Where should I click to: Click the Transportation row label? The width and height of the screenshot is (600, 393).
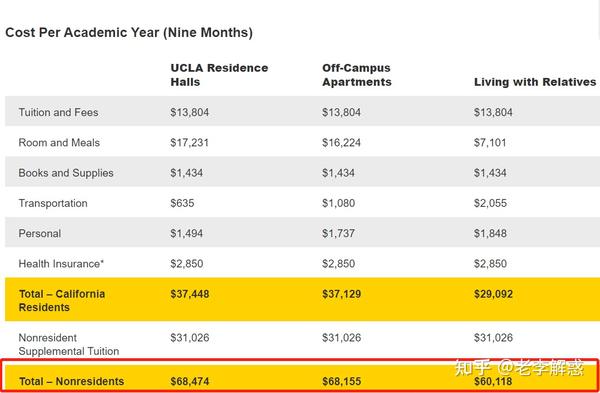point(53,203)
